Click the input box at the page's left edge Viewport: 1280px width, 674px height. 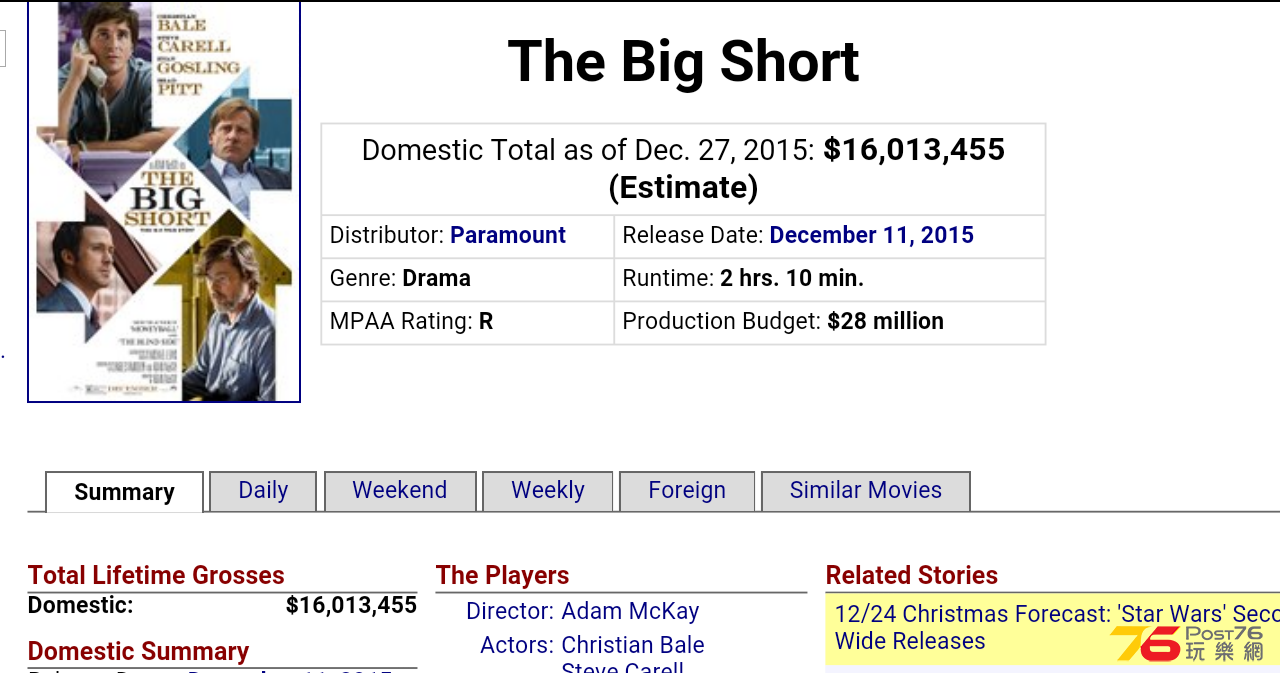pos(2,48)
